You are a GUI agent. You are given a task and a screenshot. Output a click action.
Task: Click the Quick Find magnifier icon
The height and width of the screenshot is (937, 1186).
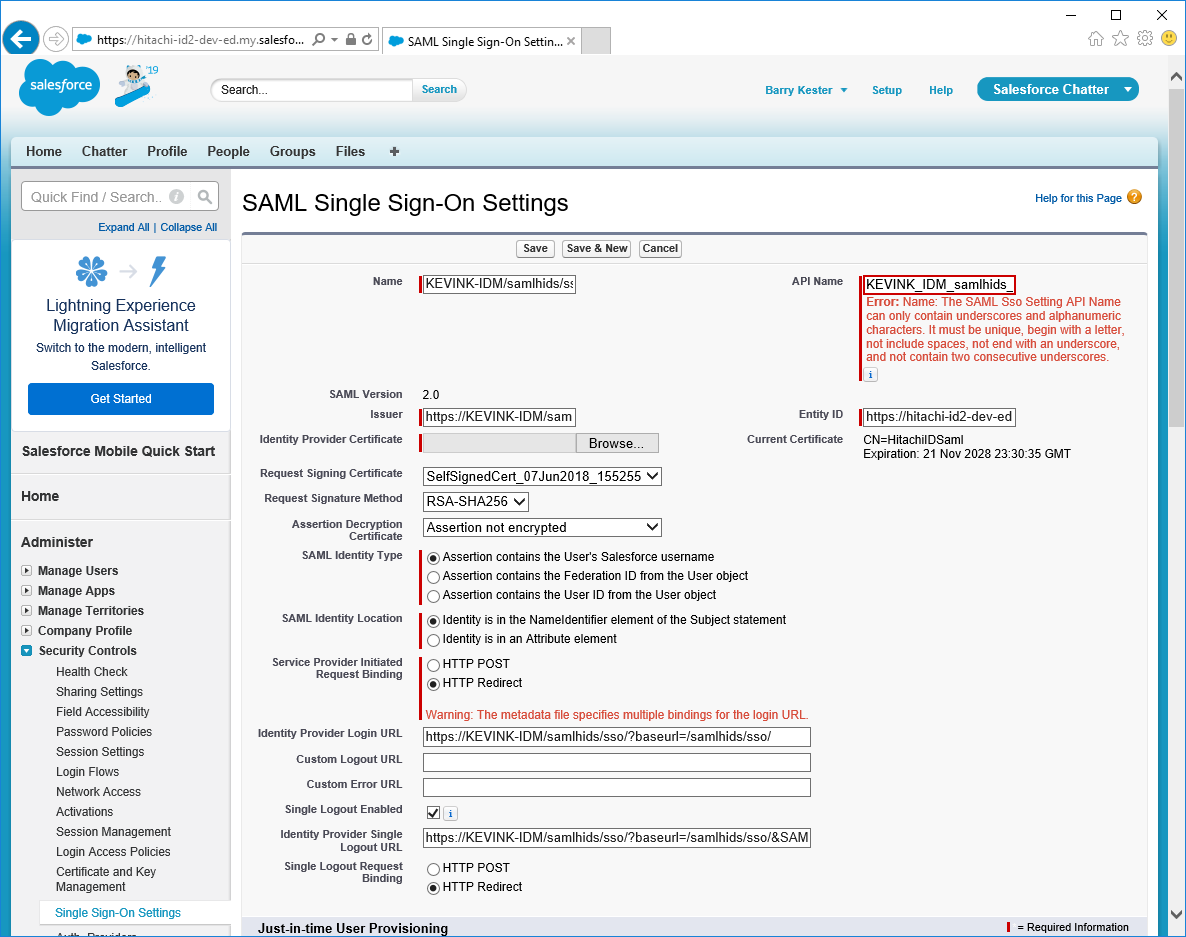point(205,197)
